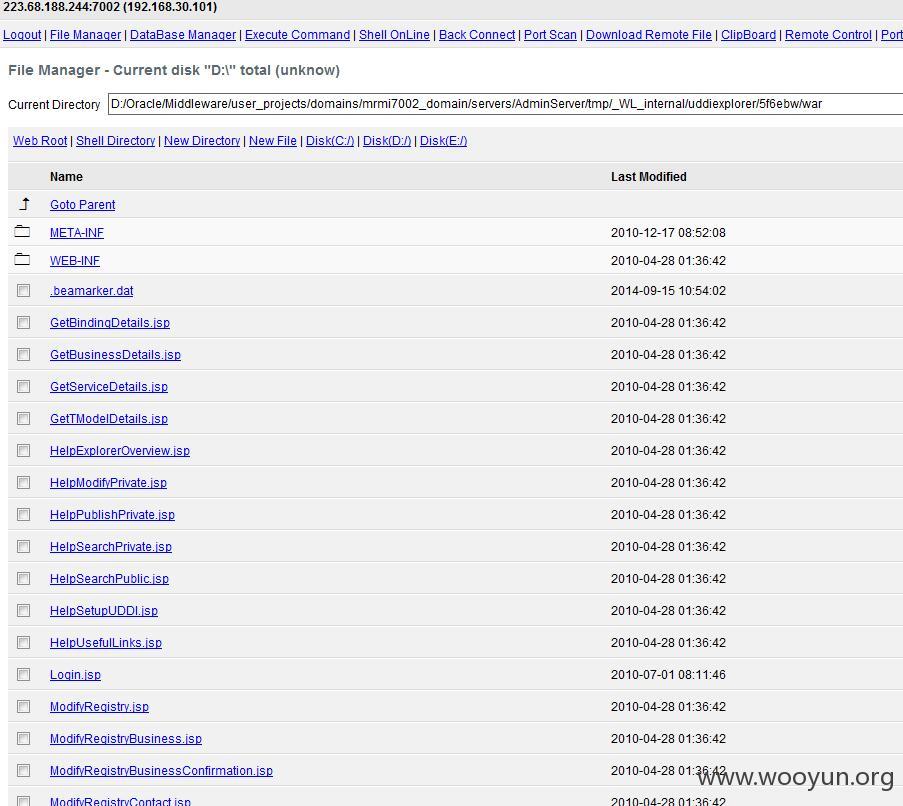Click the 2014-09-15 10:54:02 timestamp
Screen dimensions: 903x806
(x=668, y=290)
